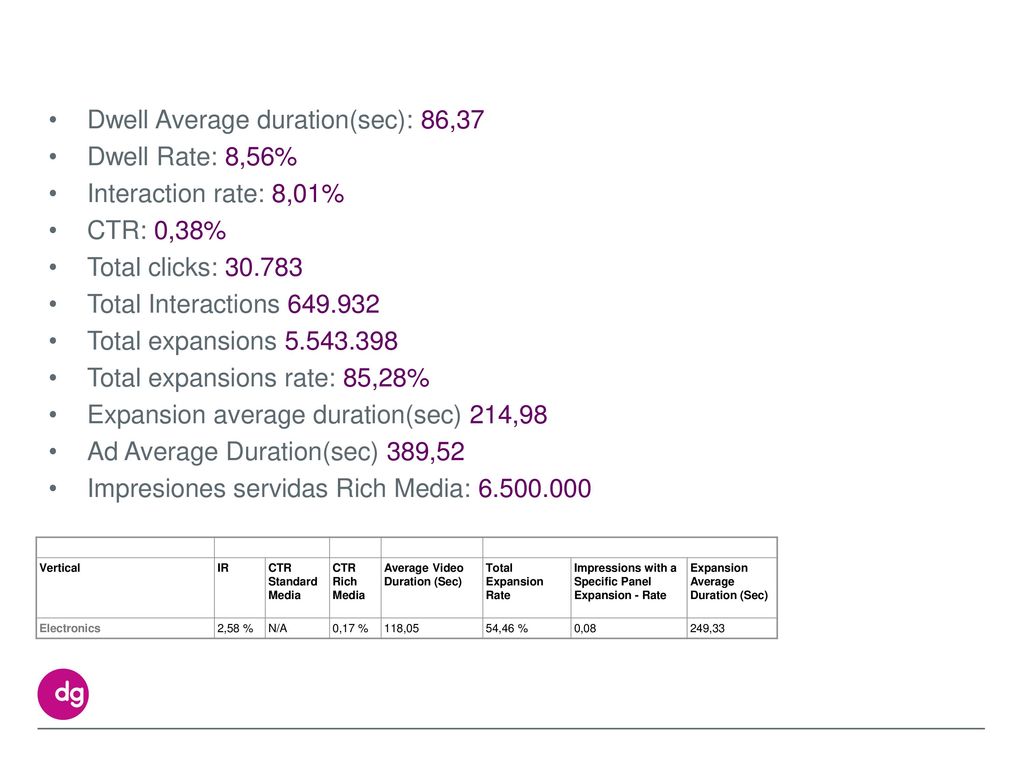Screen dimensions: 1024x768
Task: Click the Total expansions rate 85,28% line
Action: pyautogui.click(x=258, y=378)
